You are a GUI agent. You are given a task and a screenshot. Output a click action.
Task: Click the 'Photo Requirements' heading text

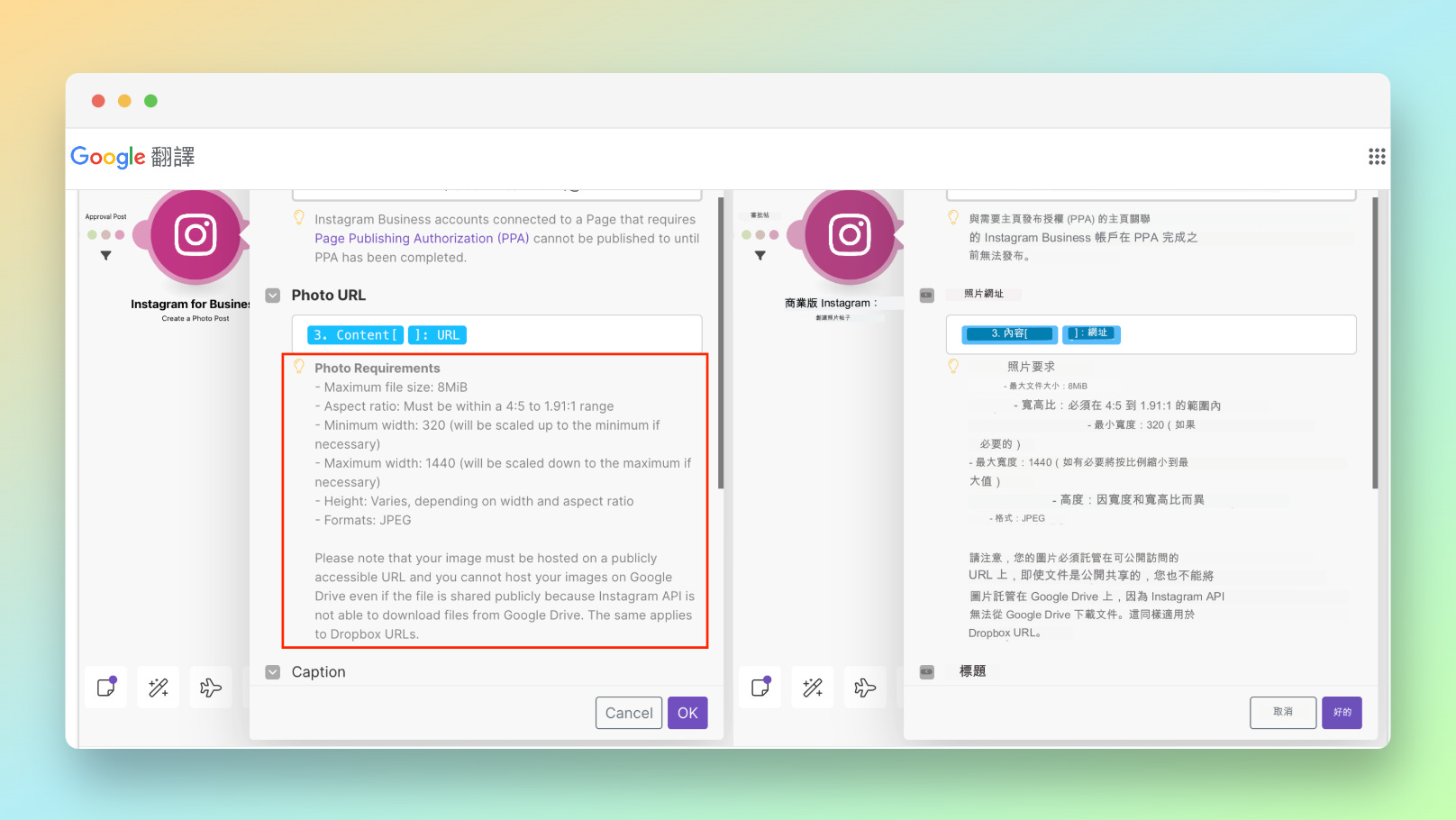(x=378, y=369)
